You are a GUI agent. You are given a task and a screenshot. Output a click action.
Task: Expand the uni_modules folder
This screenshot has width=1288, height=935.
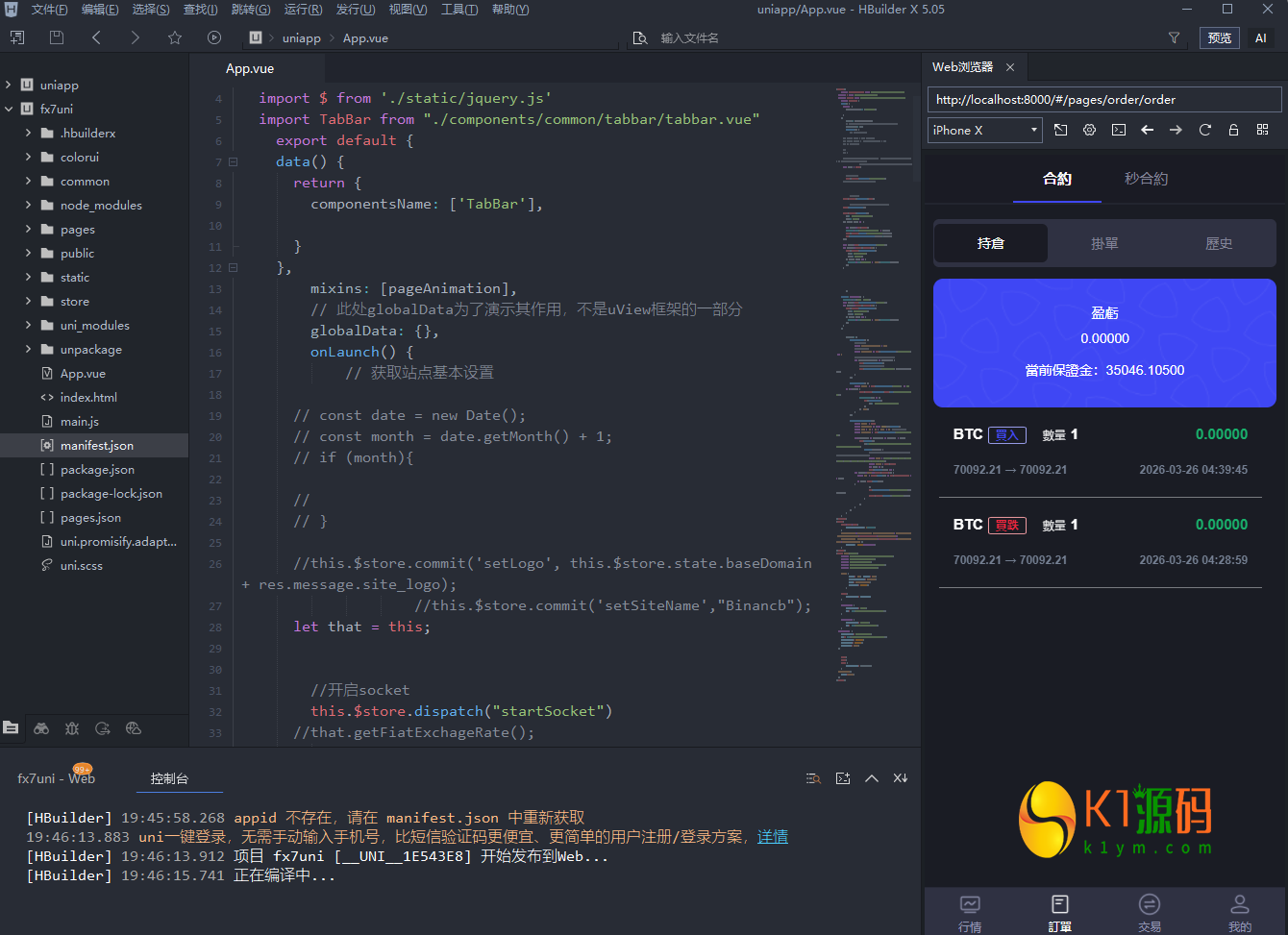pos(28,326)
